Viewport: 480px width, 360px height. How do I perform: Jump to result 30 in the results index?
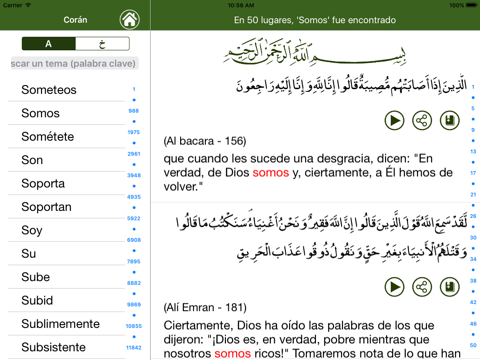(473, 237)
